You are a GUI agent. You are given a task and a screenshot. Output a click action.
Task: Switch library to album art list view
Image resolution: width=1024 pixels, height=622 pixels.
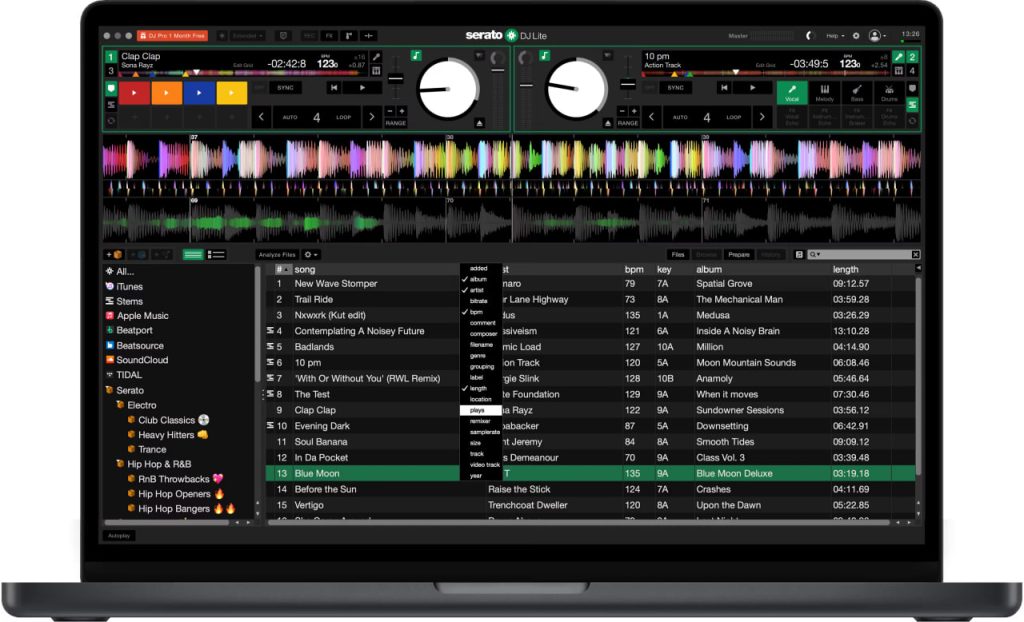(x=216, y=255)
